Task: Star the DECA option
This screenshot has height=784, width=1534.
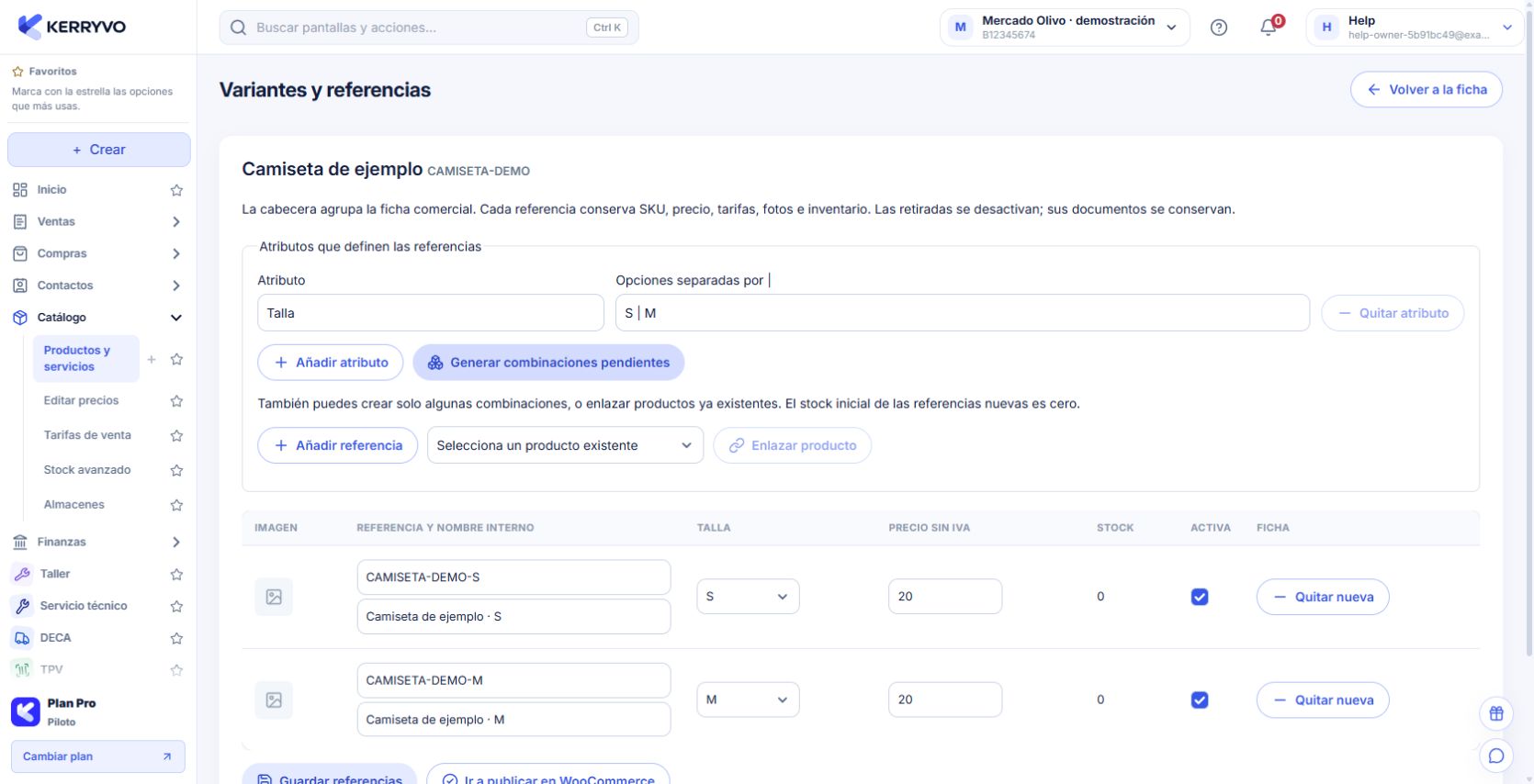Action: [x=176, y=638]
